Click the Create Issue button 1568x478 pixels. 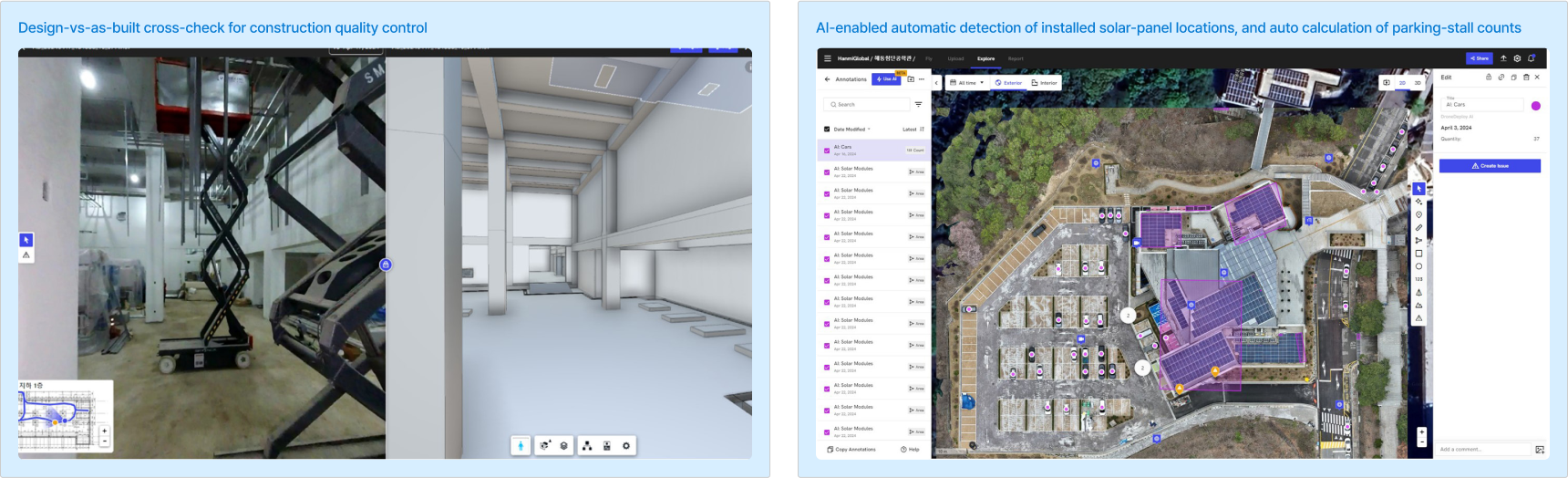[1490, 166]
